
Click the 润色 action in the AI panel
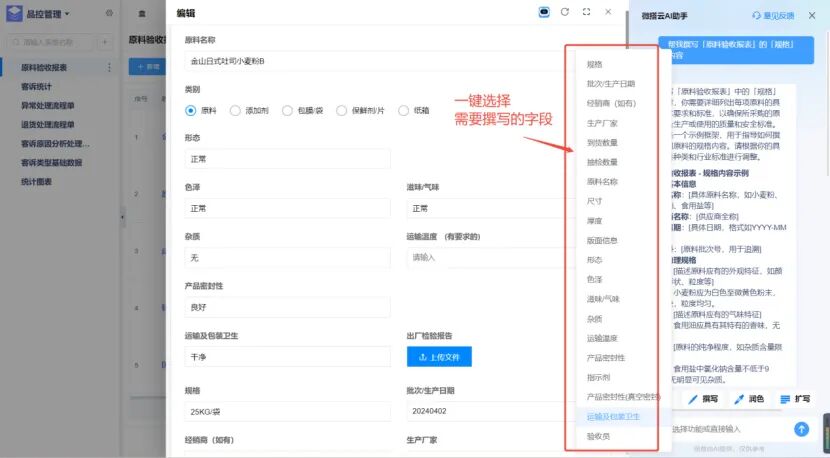click(x=749, y=399)
